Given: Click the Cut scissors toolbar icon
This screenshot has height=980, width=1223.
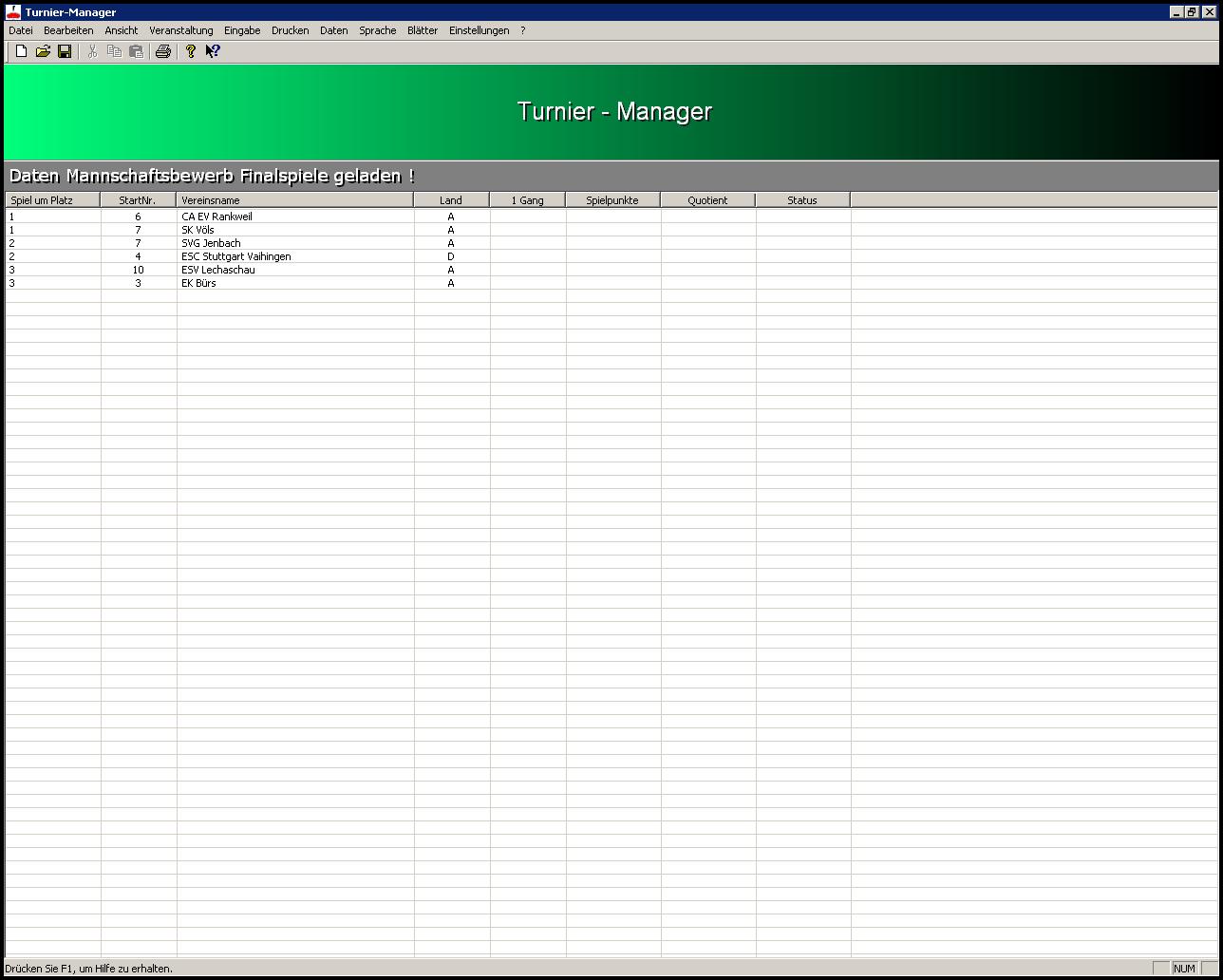Looking at the screenshot, I should (92, 51).
